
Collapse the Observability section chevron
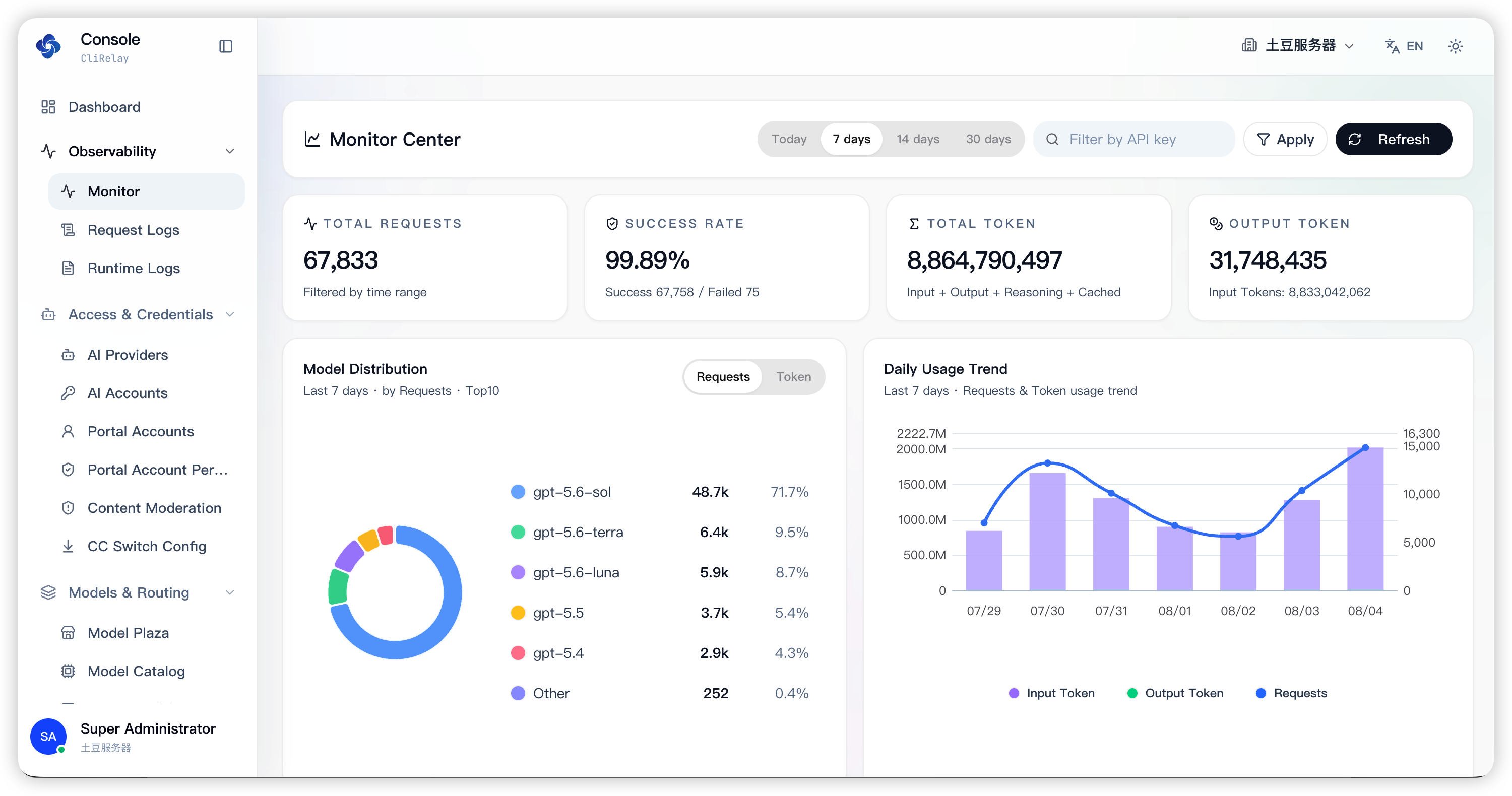click(x=230, y=151)
